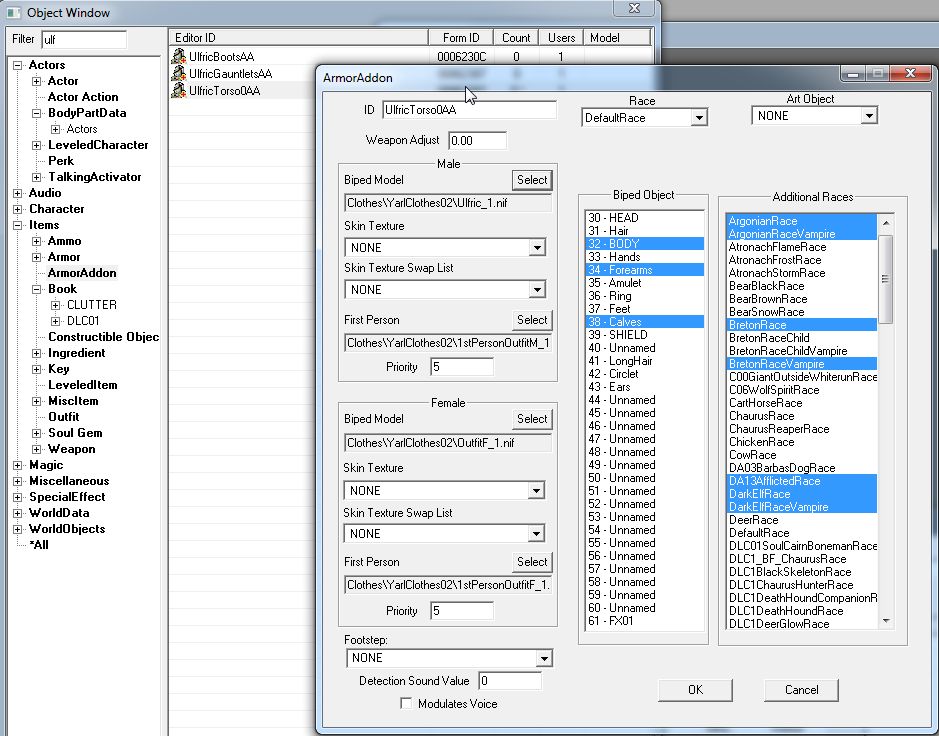Click the Female Priority field

[462, 610]
